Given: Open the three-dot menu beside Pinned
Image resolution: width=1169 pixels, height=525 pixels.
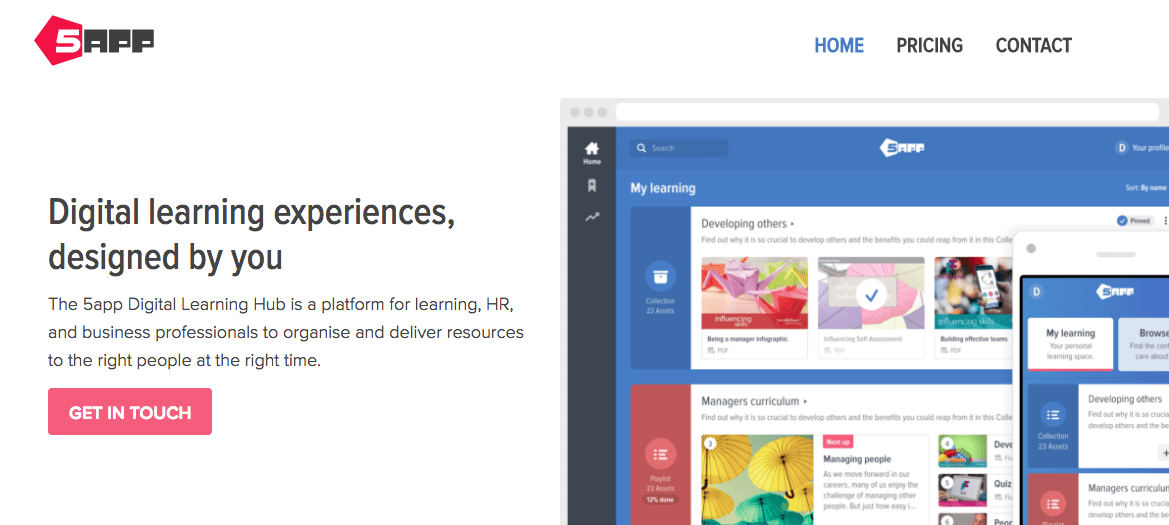Looking at the screenshot, I should coord(1165,221).
